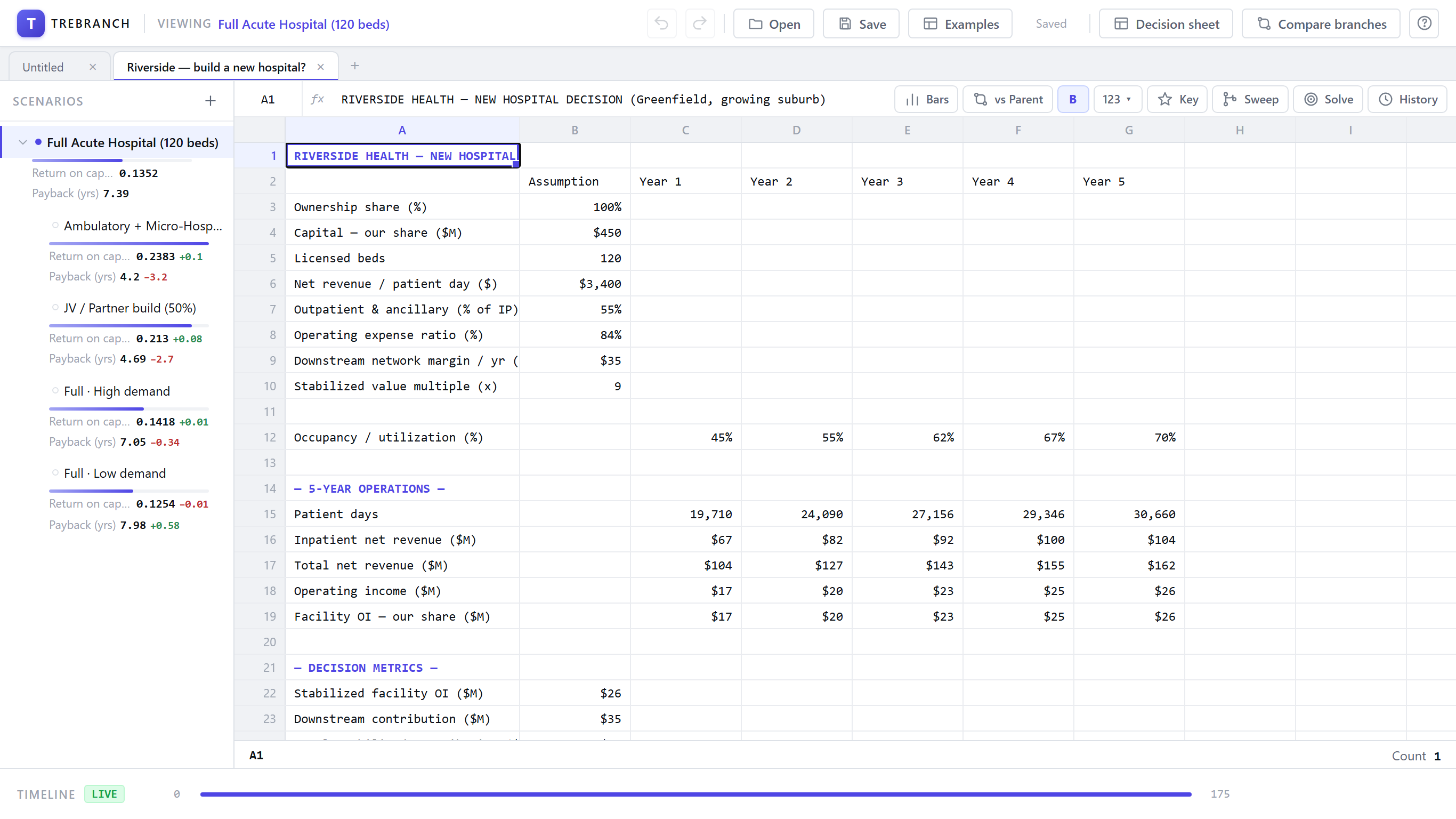Viewport: 1456px width, 819px height.
Task: Click the Year 2 column label
Action: click(x=796, y=181)
